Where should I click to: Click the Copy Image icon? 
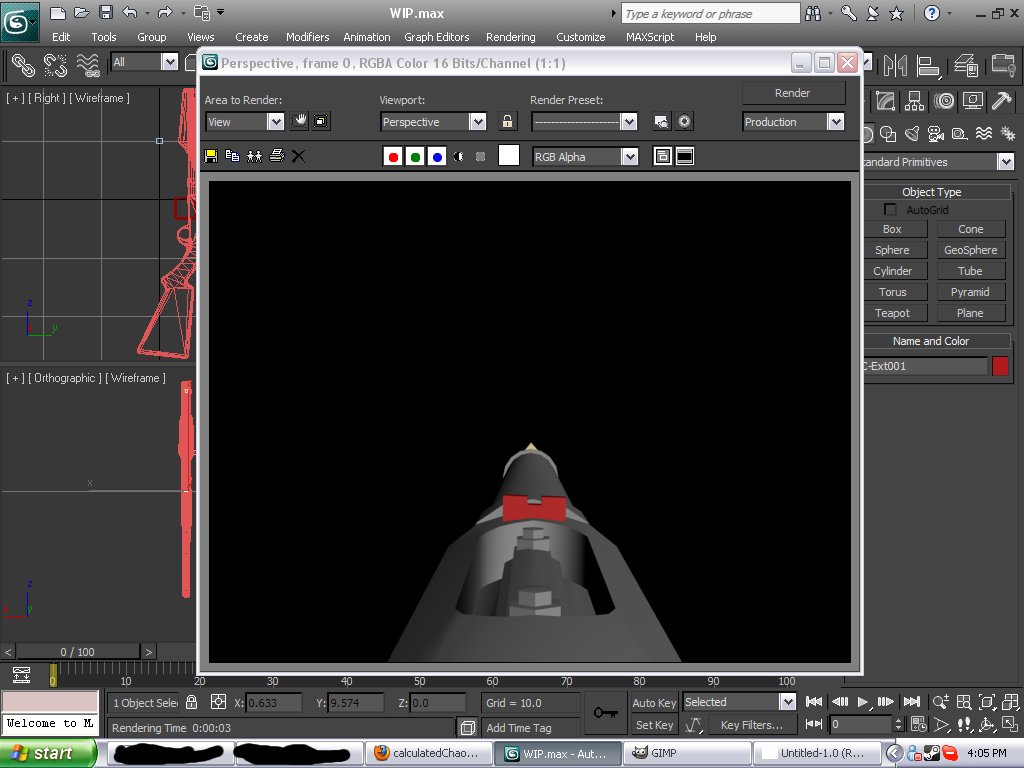(x=232, y=156)
